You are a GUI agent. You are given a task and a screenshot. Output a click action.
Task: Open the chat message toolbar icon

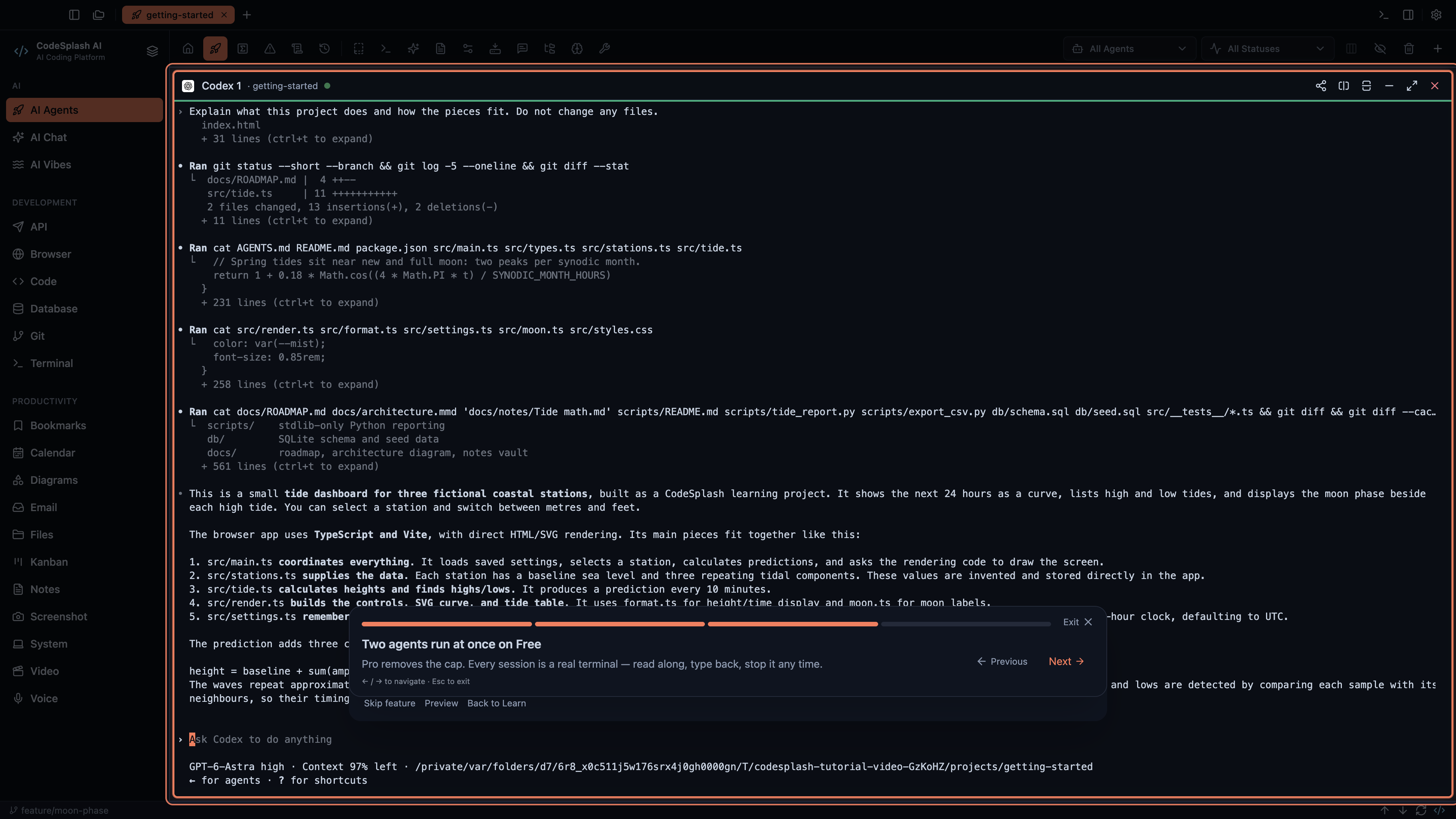pos(522,49)
